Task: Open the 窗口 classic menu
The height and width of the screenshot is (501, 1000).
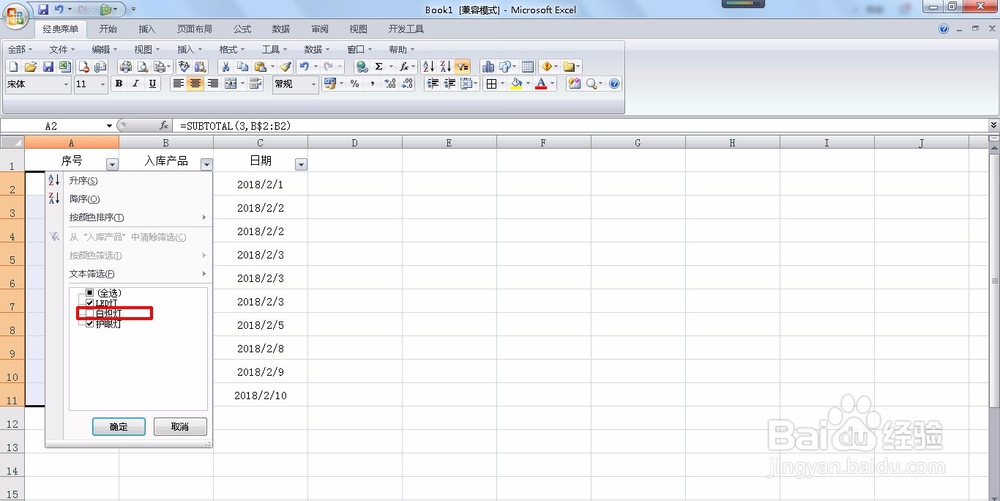Action: point(359,49)
